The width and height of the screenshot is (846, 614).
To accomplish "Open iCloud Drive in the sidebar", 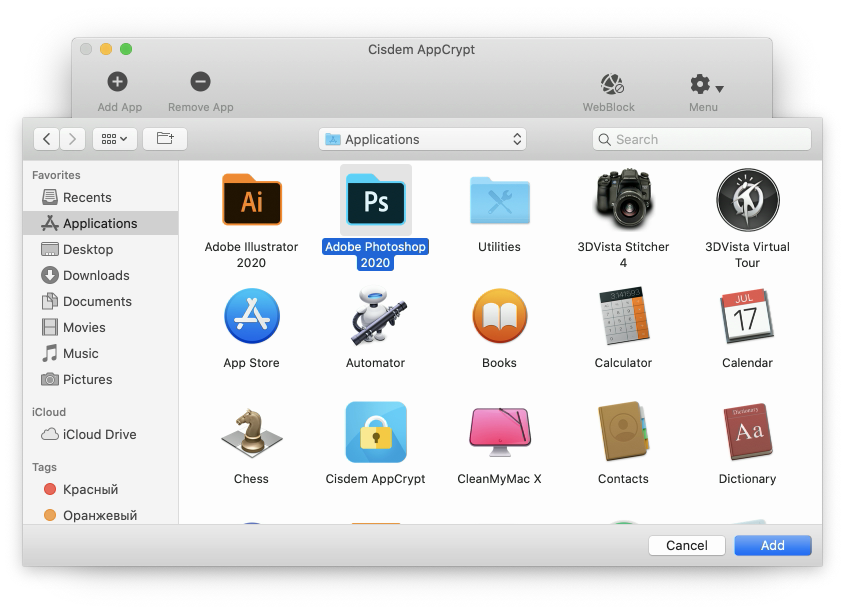I will [x=99, y=434].
